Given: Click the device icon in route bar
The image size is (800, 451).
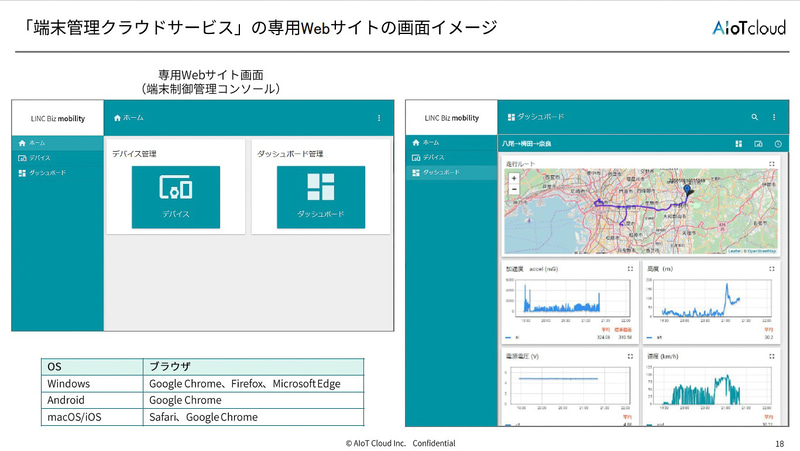Looking at the screenshot, I should pyautogui.click(x=758, y=144).
